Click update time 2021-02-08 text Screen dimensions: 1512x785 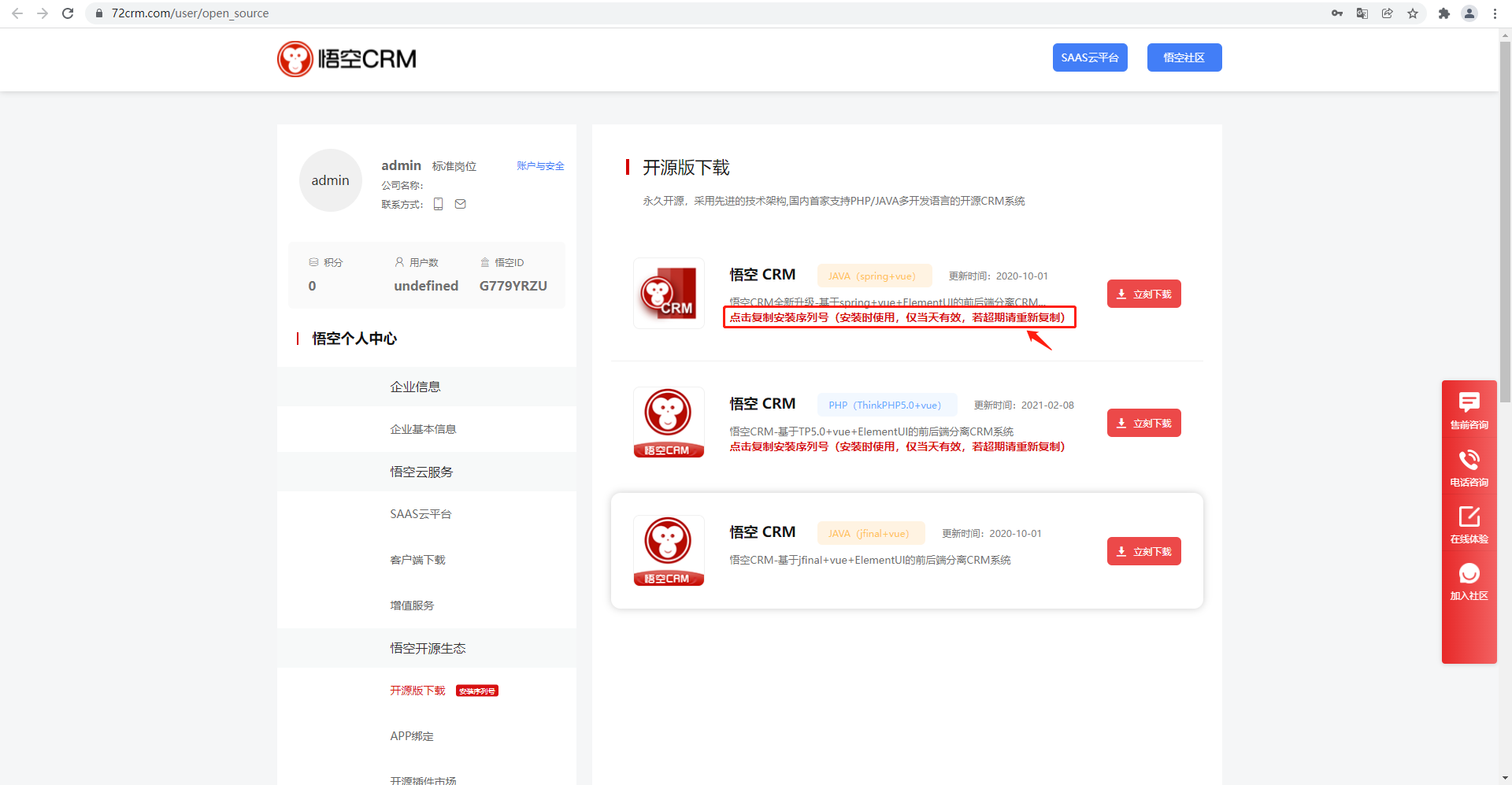(1024, 405)
